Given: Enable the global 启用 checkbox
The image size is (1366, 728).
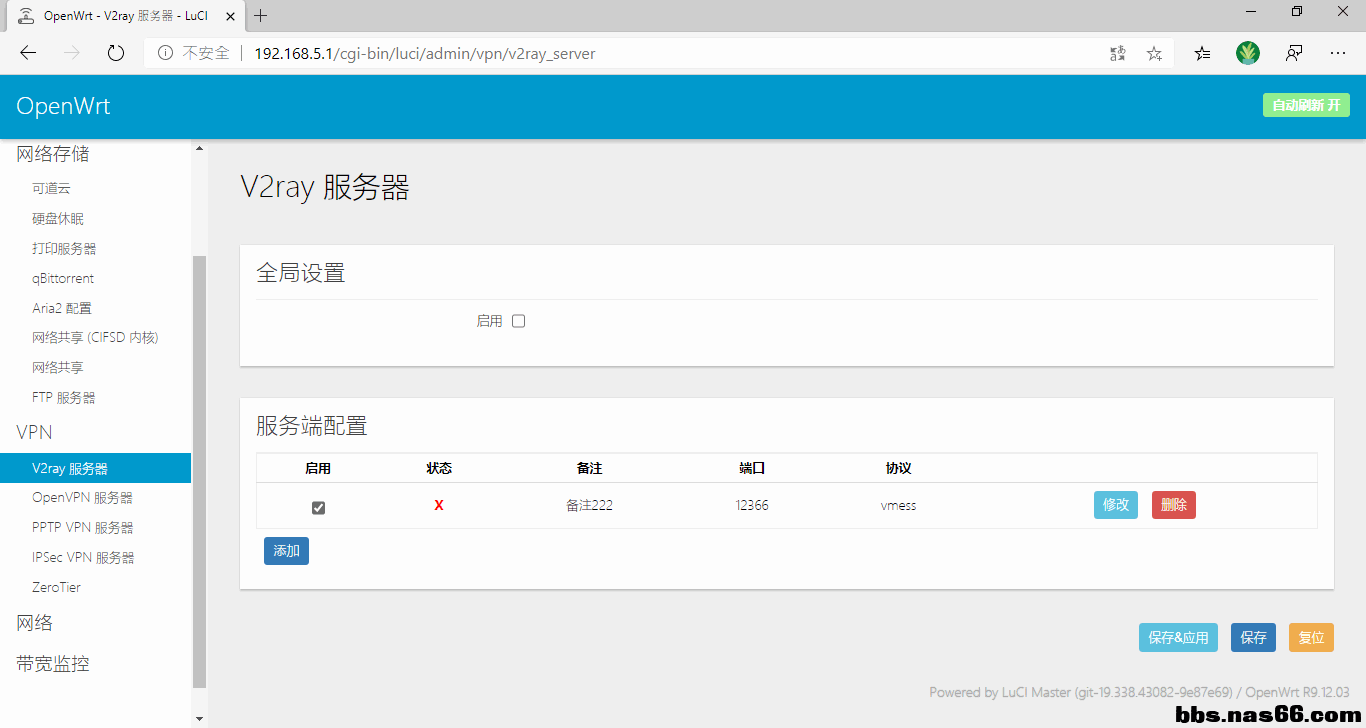Looking at the screenshot, I should tap(518, 321).
